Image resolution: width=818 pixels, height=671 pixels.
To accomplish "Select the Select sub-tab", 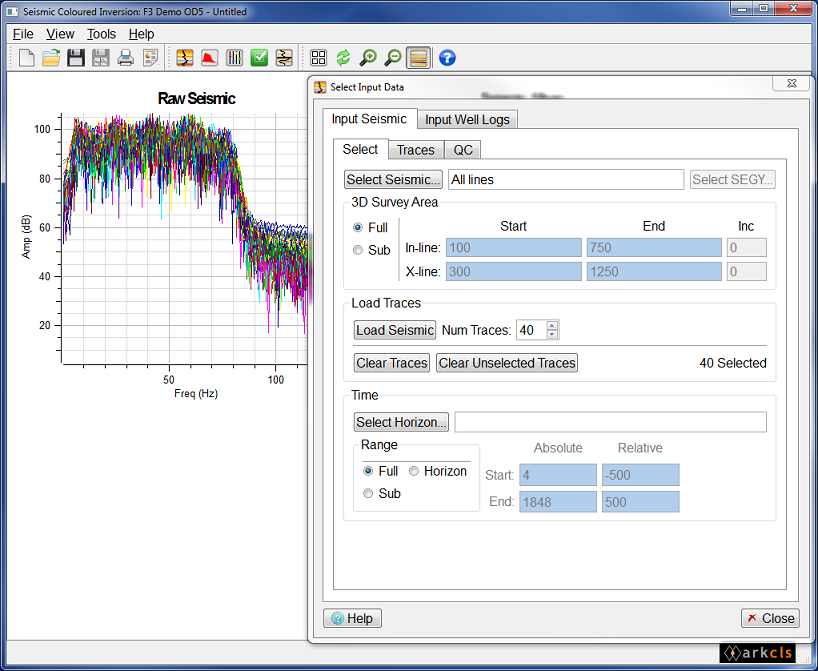I will pyautogui.click(x=360, y=149).
